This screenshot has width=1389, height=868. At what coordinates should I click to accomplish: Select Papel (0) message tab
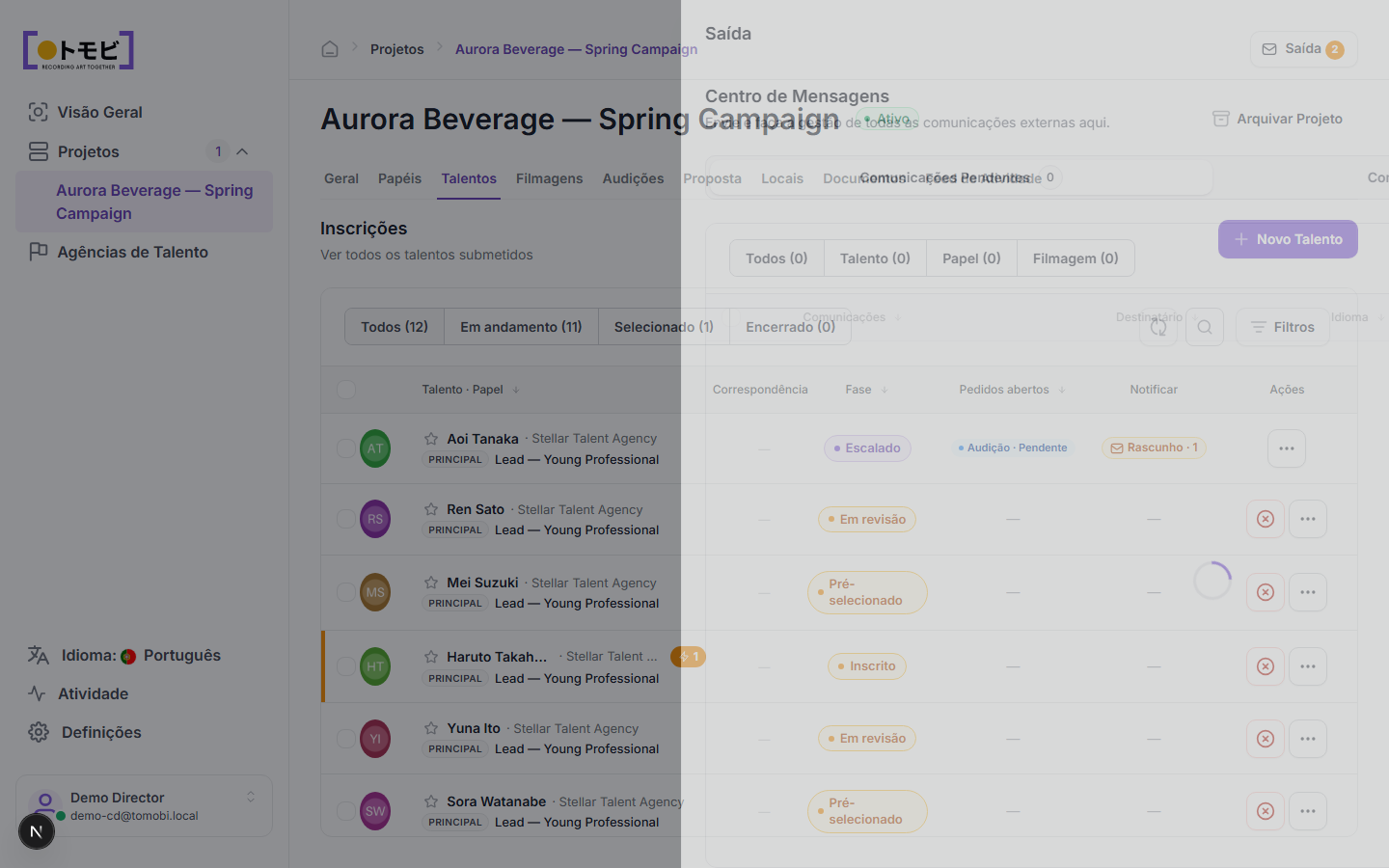click(971, 258)
